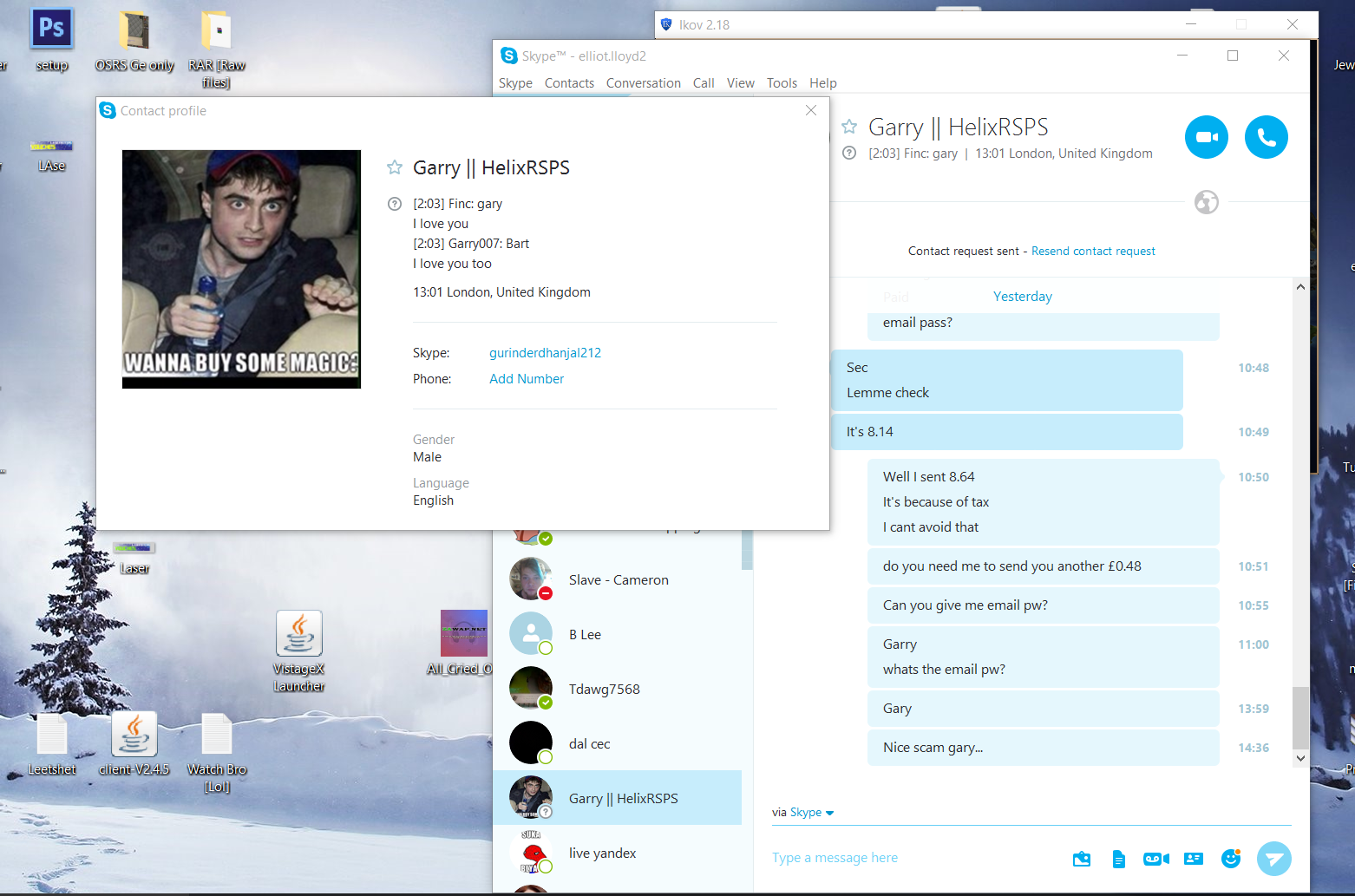Click Add Number link
Screen dimensions: 1355x896
[527, 379]
